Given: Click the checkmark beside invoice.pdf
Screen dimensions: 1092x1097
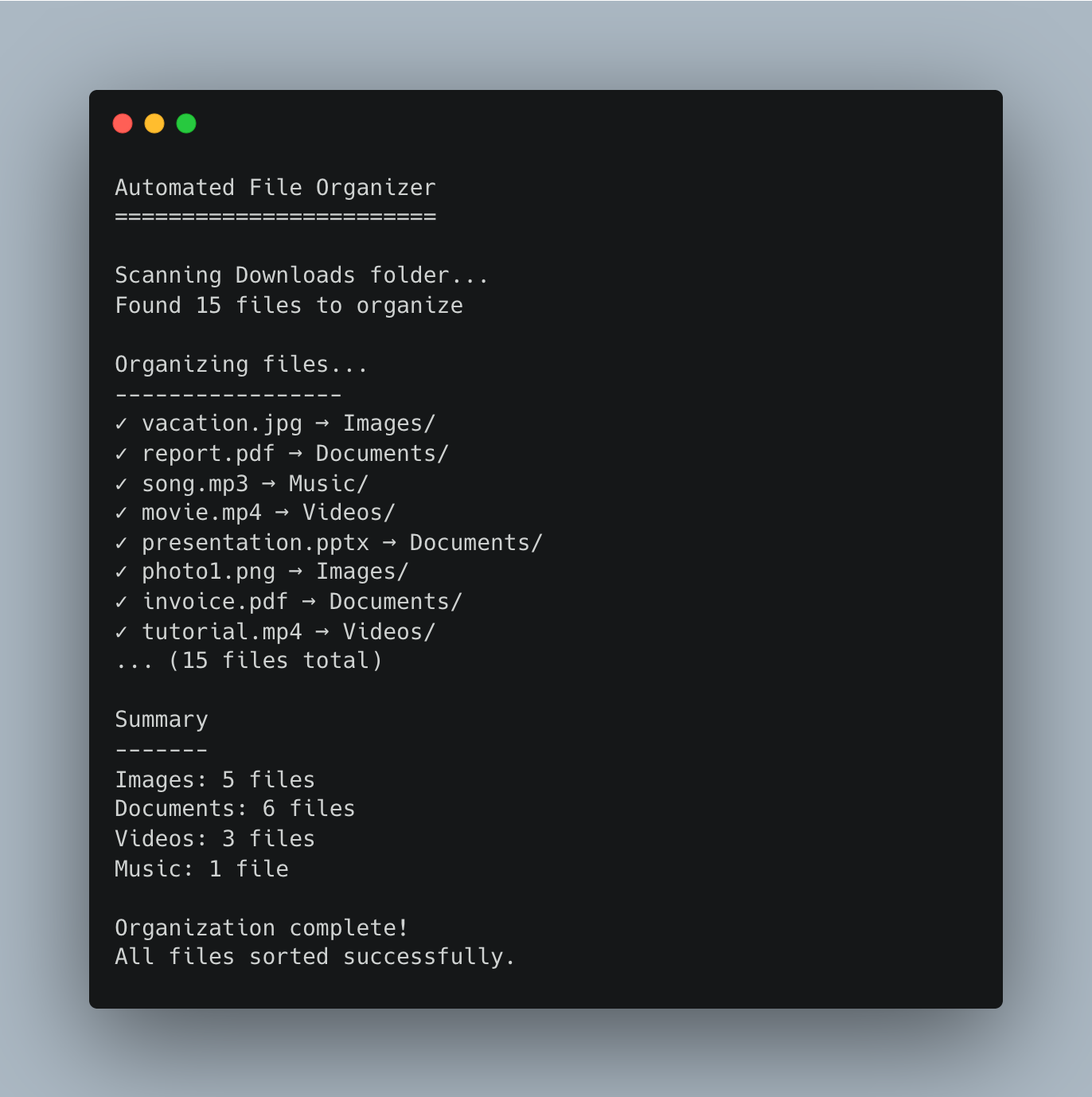Looking at the screenshot, I should pos(121,602).
